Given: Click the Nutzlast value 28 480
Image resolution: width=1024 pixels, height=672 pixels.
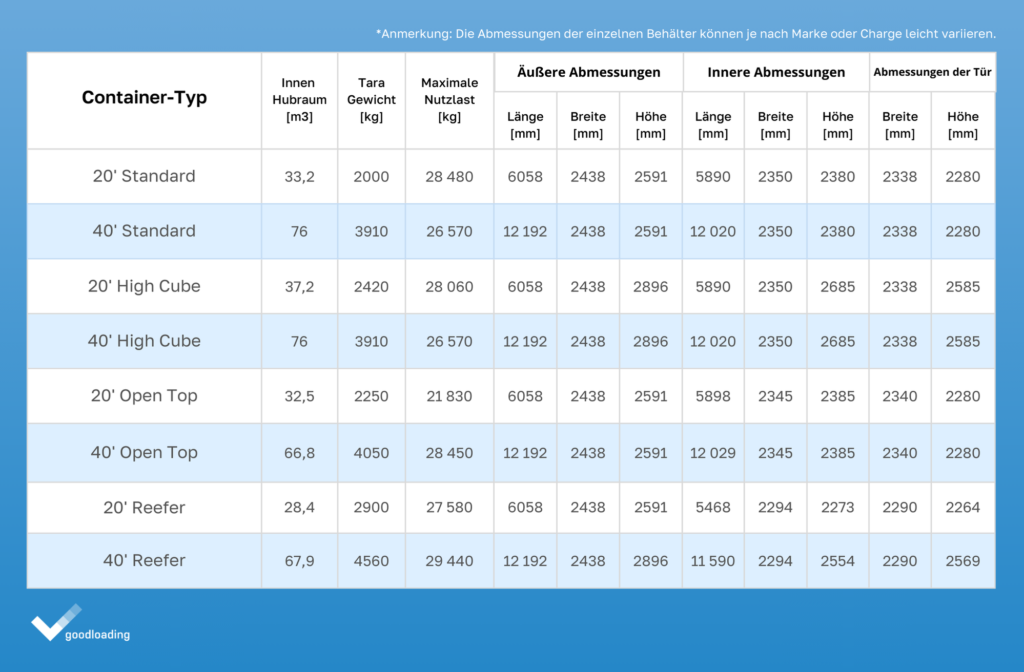Looking at the screenshot, I should [x=449, y=177].
